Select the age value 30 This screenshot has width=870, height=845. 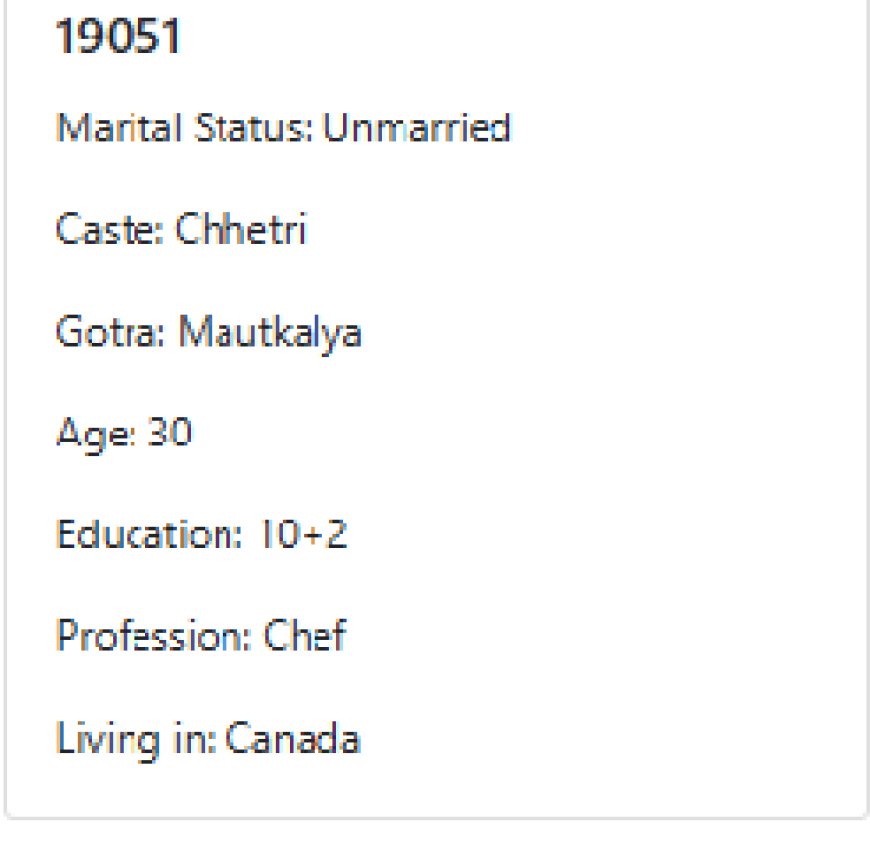click(x=170, y=434)
